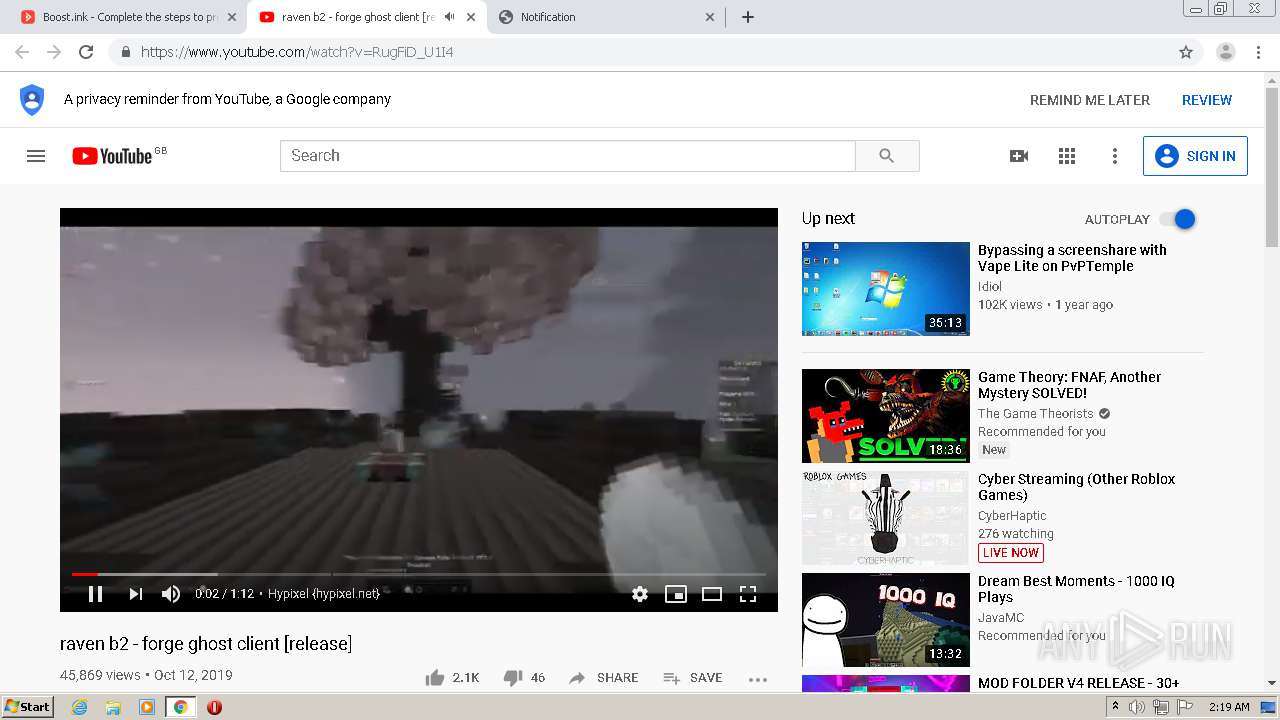Go forward in browser history
This screenshot has height=720, width=1280.
coord(54,52)
